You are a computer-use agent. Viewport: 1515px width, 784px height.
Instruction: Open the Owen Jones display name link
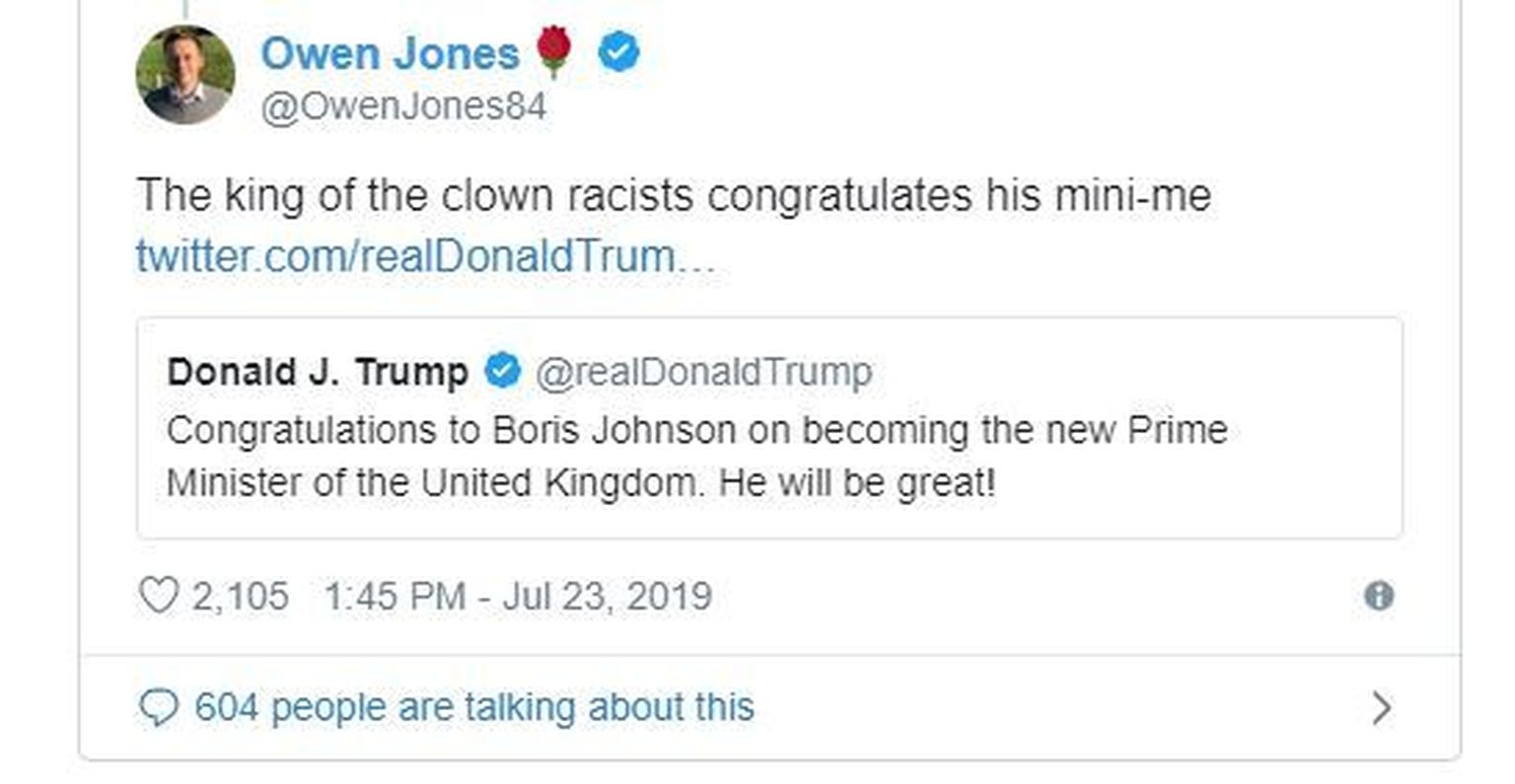point(390,53)
